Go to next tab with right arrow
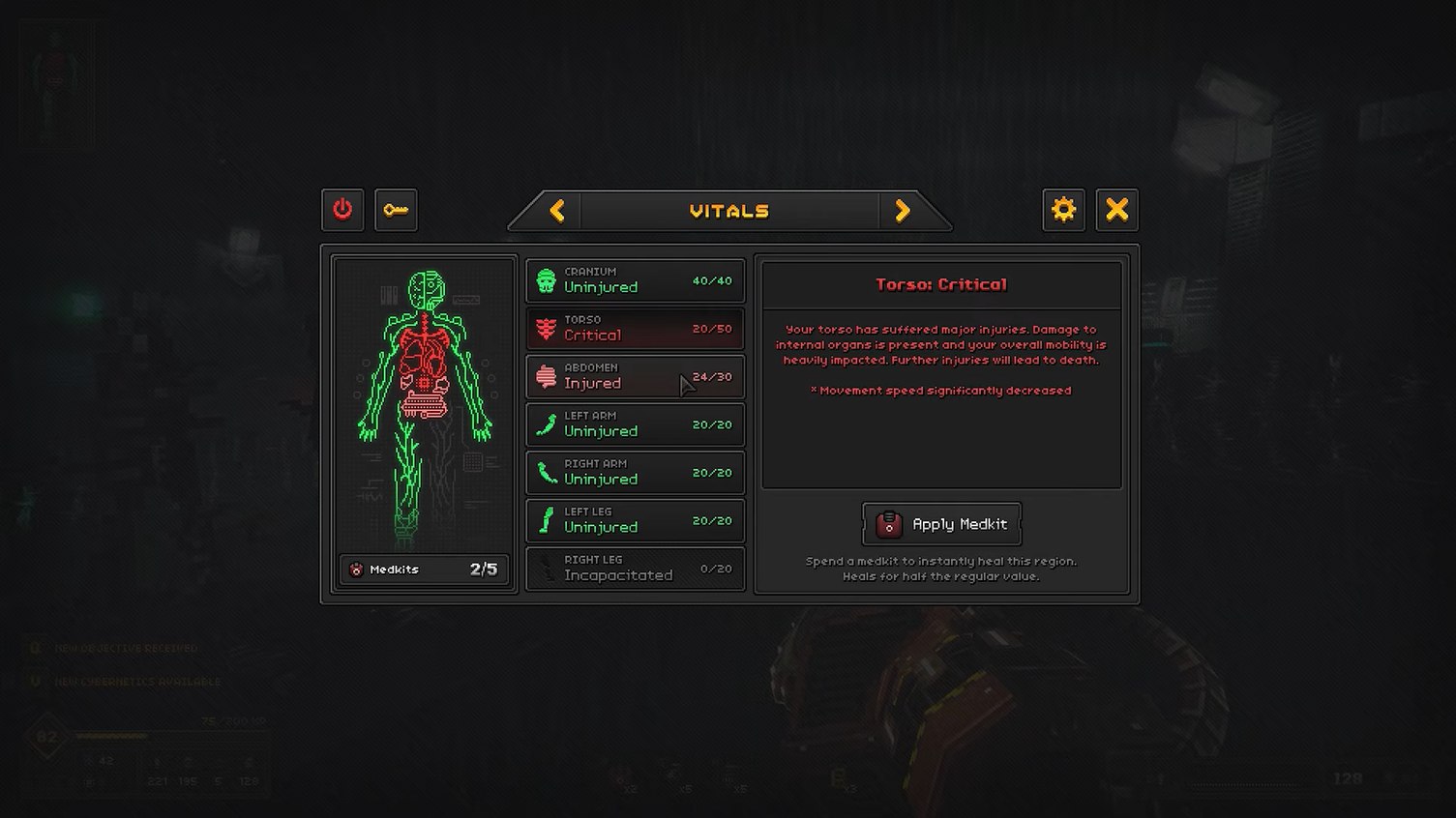The width and height of the screenshot is (1456, 818). (902, 211)
